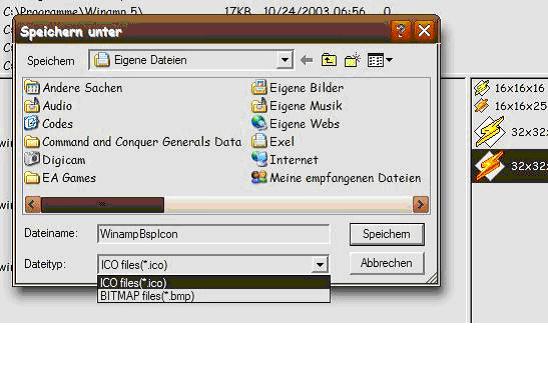The image size is (548, 384).
Task: Click the Eigene Dateien folder icon in combo
Action: coord(102,60)
